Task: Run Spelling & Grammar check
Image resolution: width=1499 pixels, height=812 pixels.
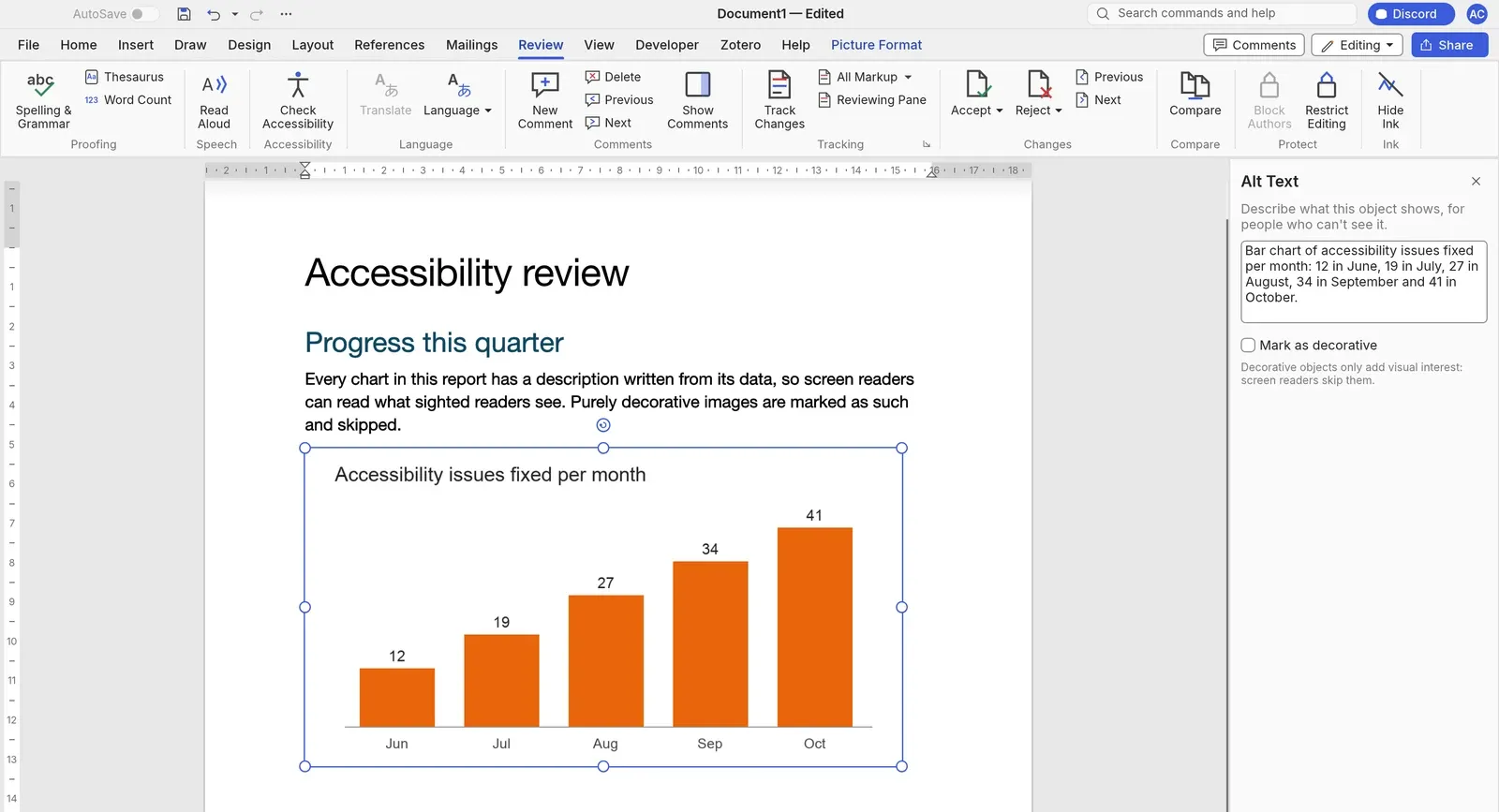Action: (x=43, y=101)
